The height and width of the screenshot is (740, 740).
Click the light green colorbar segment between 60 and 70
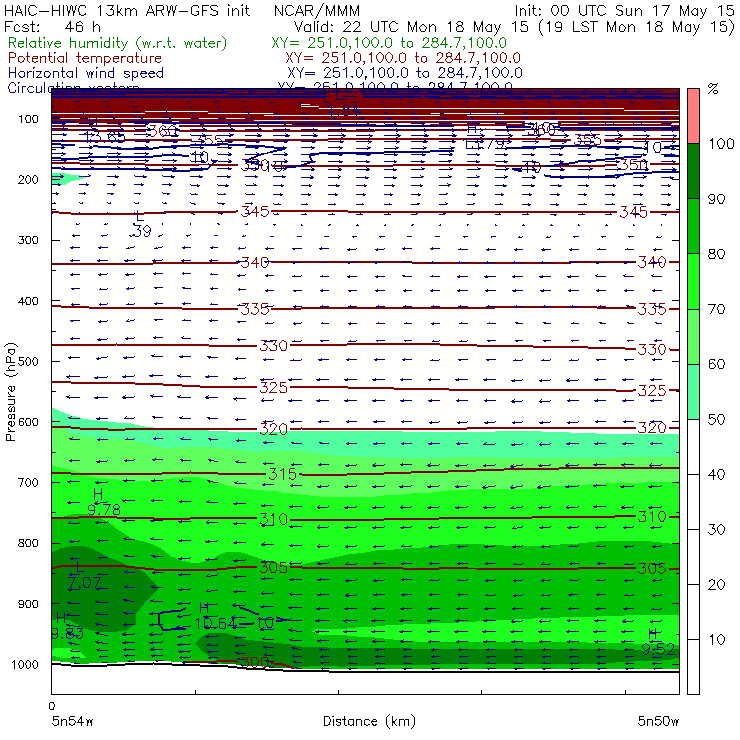pos(693,336)
